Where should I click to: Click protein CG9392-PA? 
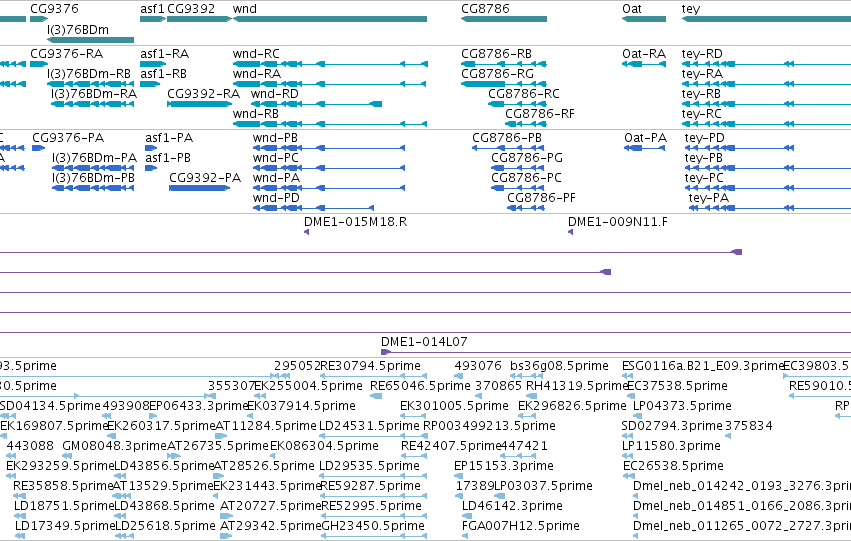coord(205,178)
